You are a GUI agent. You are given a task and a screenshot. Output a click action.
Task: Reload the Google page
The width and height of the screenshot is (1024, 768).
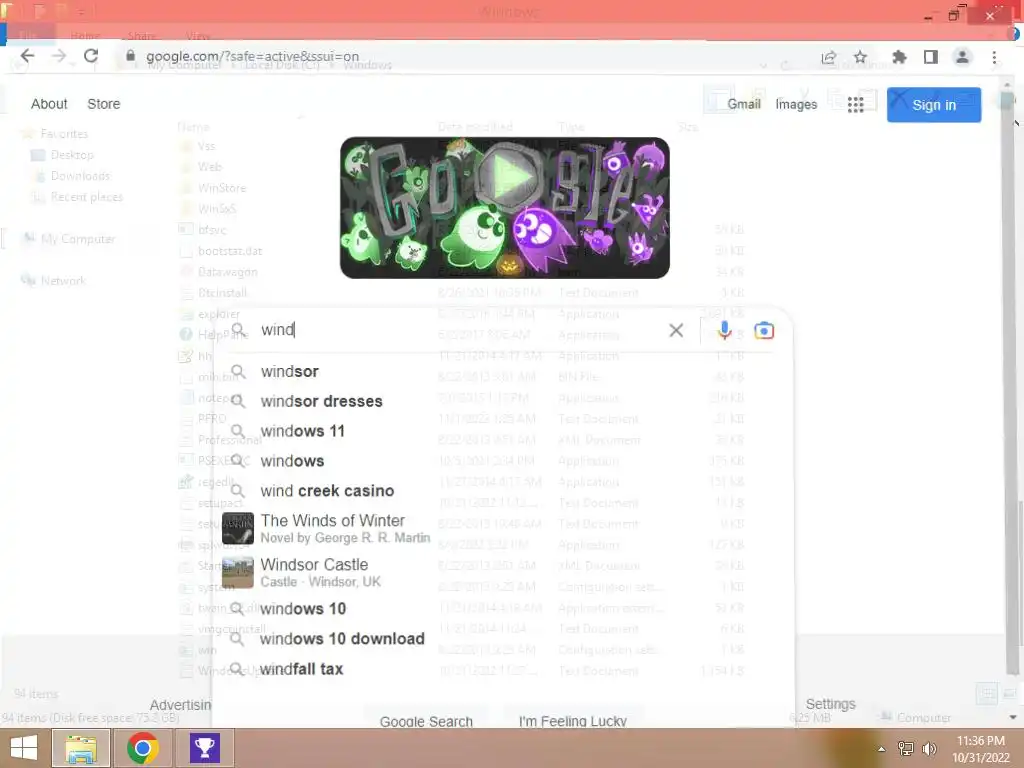point(91,56)
